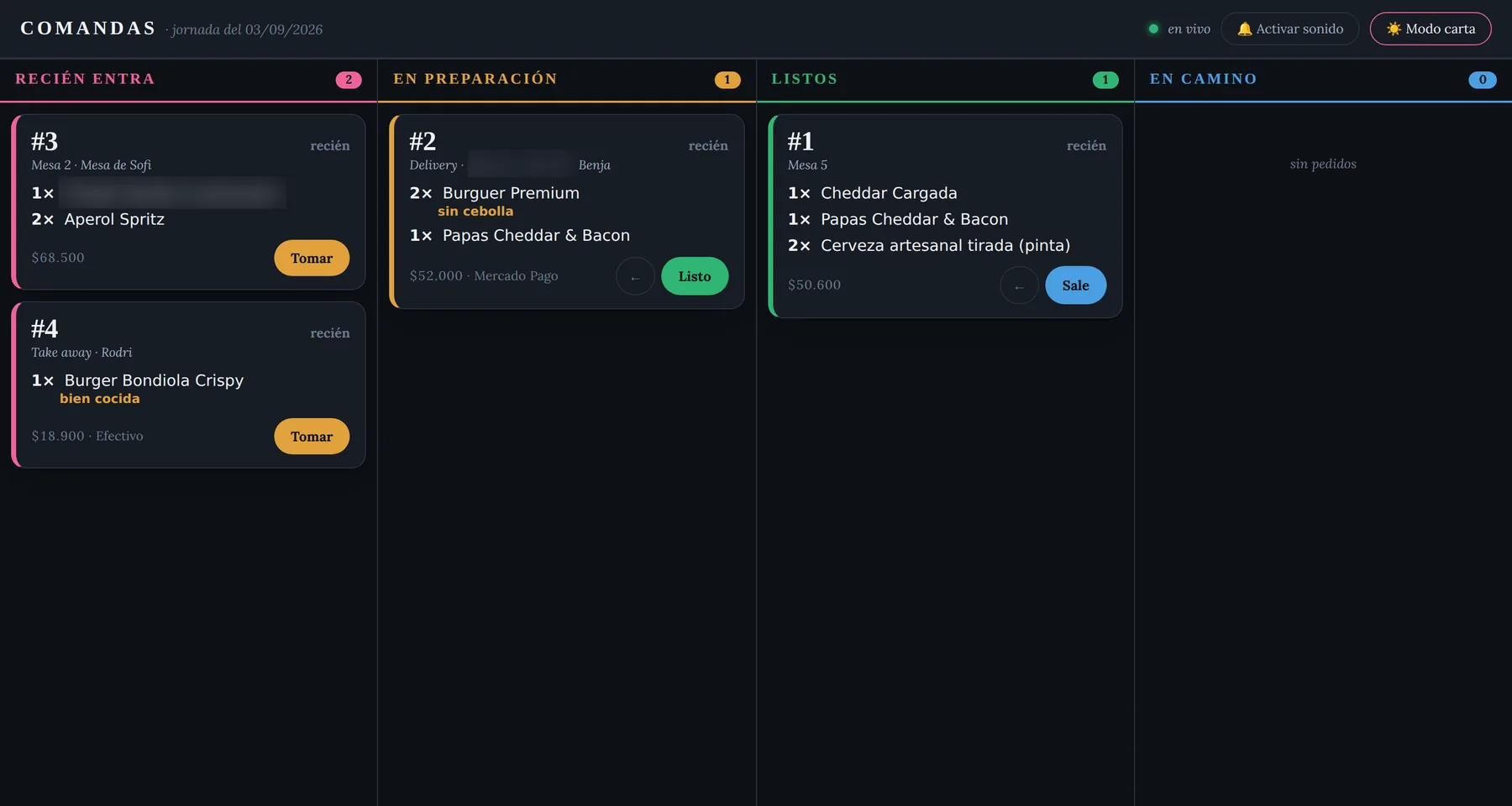The image size is (1512, 806).
Task: Open order card #1 title
Action: [x=801, y=141]
